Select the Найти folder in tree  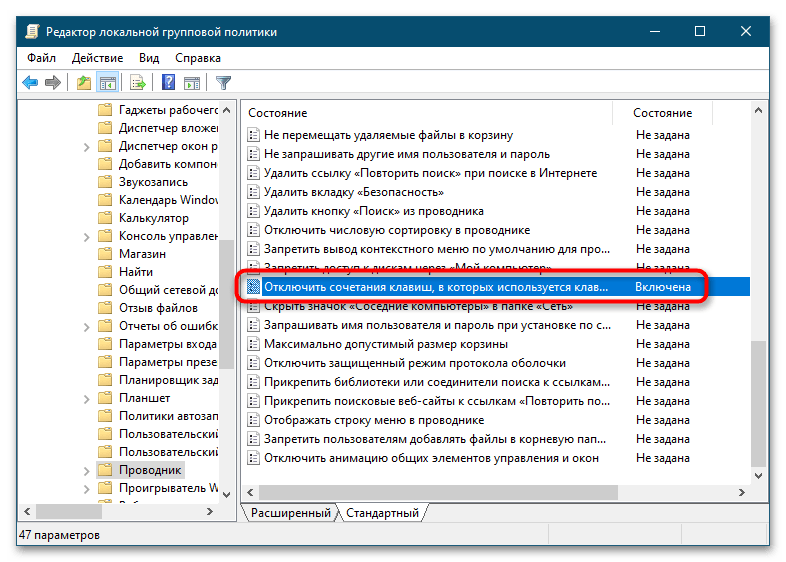click(135, 272)
